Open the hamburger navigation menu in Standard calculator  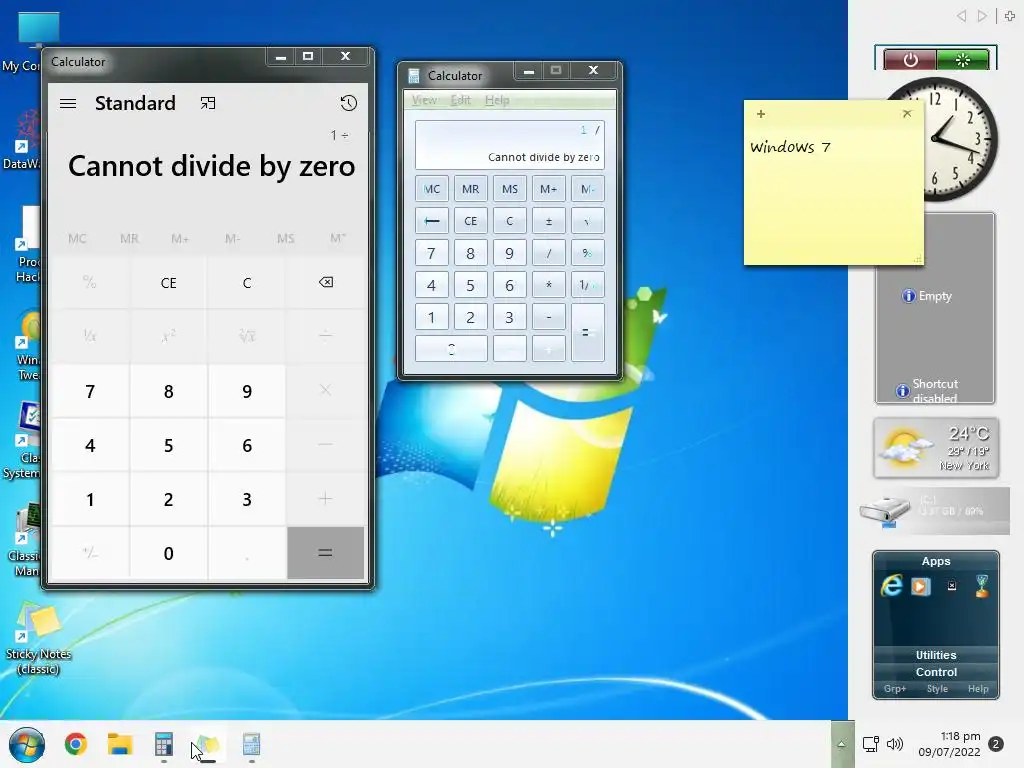point(68,103)
